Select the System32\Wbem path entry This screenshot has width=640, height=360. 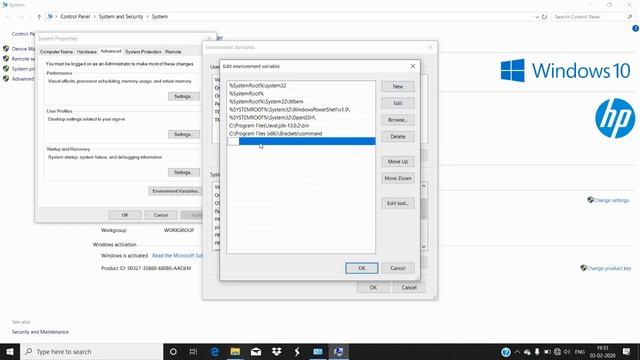[301, 102]
